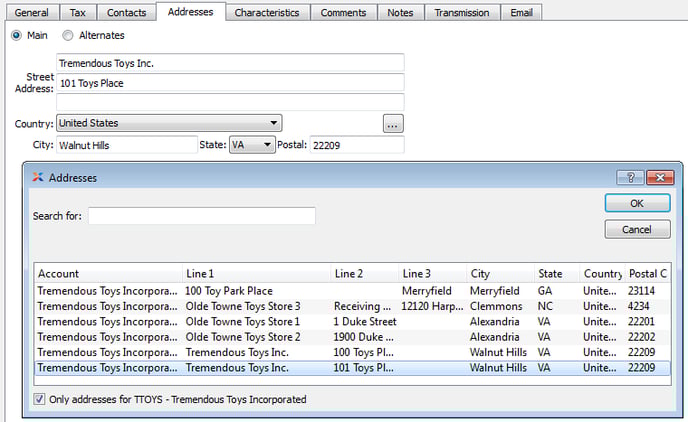Sort by the Account column header
This screenshot has height=422, width=688.
(x=108, y=273)
